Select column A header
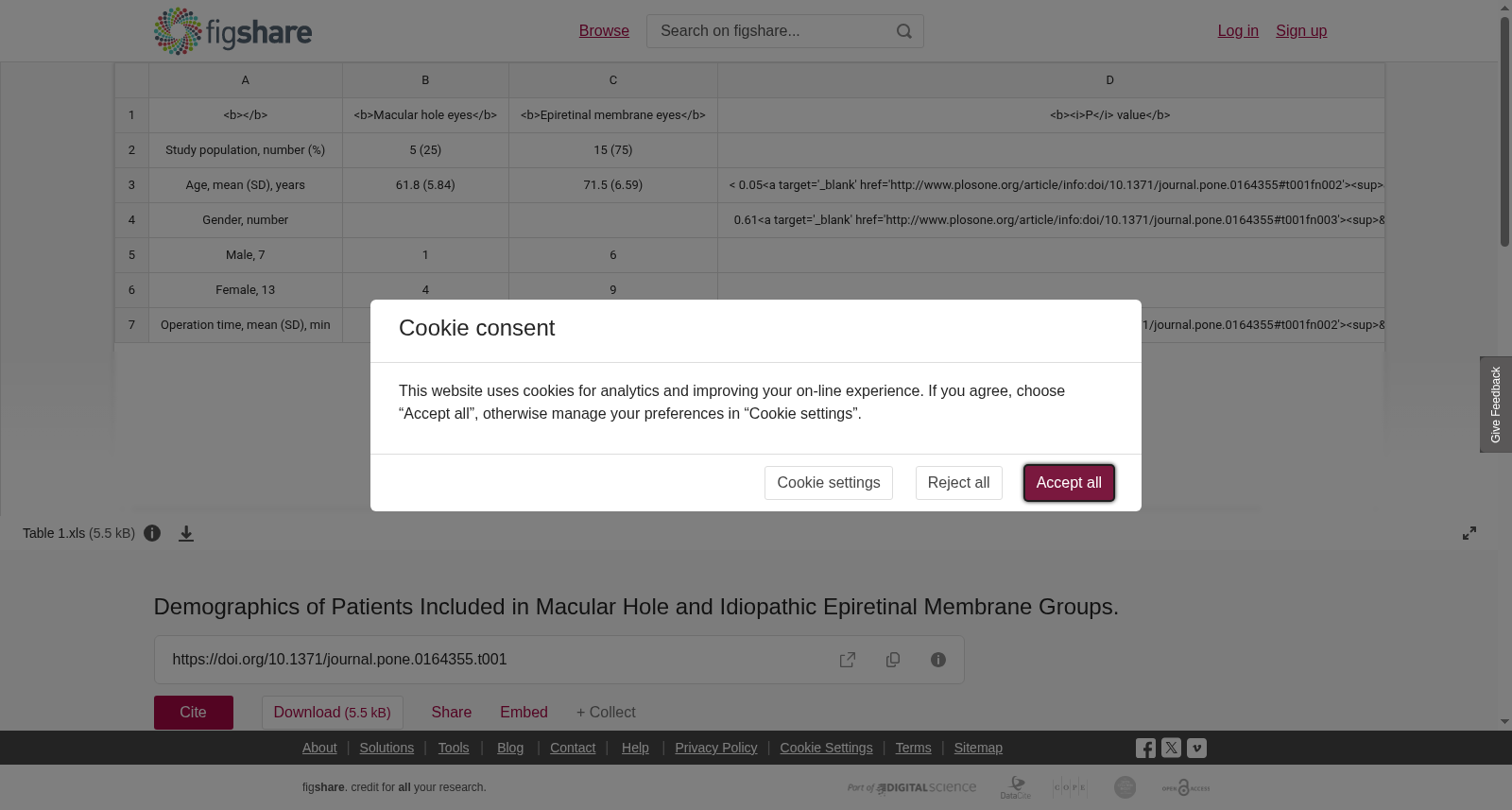The width and height of the screenshot is (1512, 810). pyautogui.click(x=246, y=80)
